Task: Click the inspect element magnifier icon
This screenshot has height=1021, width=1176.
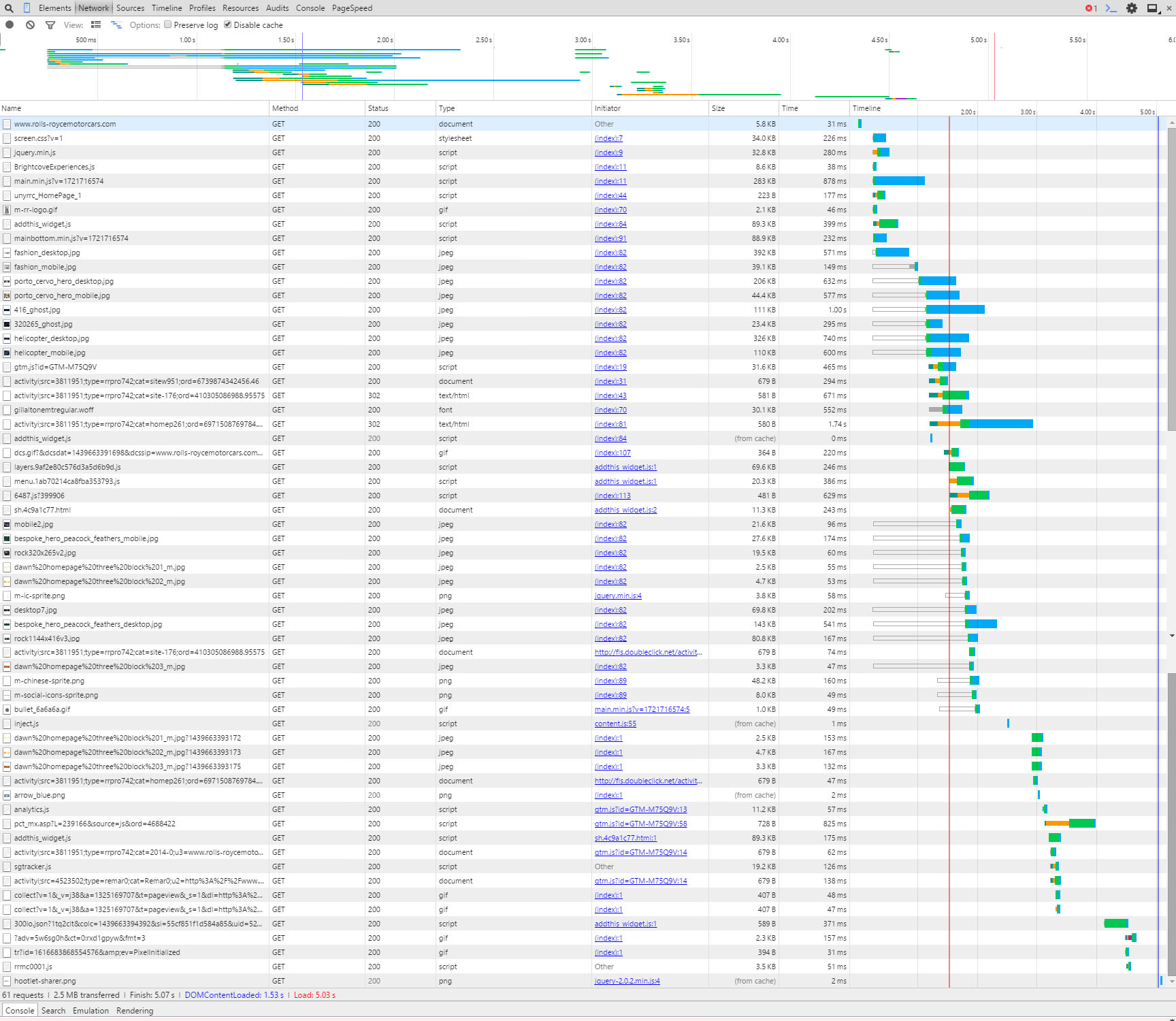Action: (x=9, y=8)
